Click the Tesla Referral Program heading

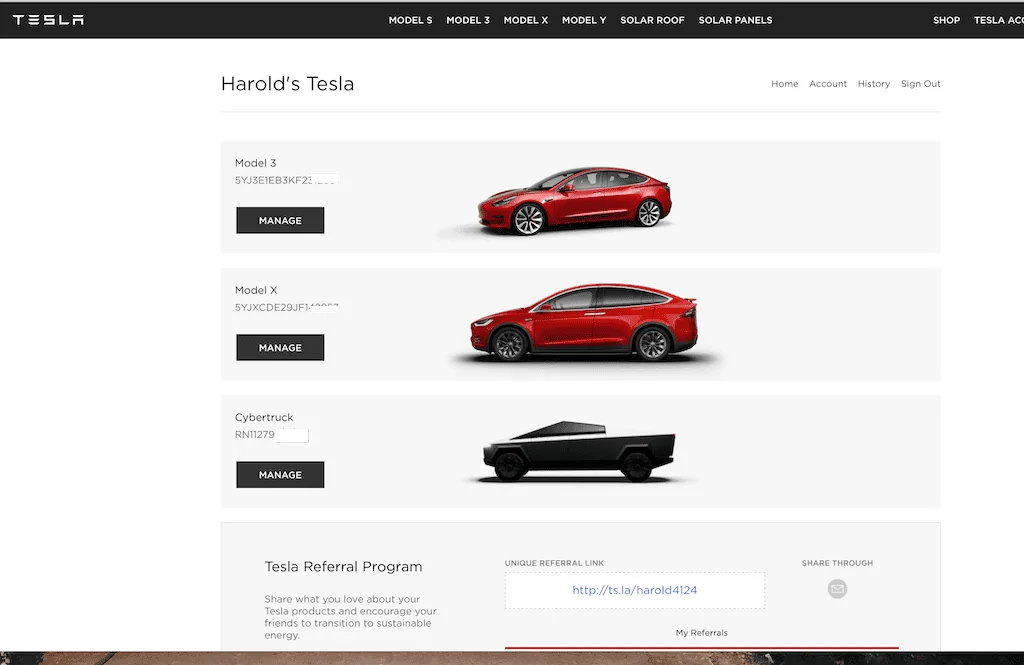[344, 566]
